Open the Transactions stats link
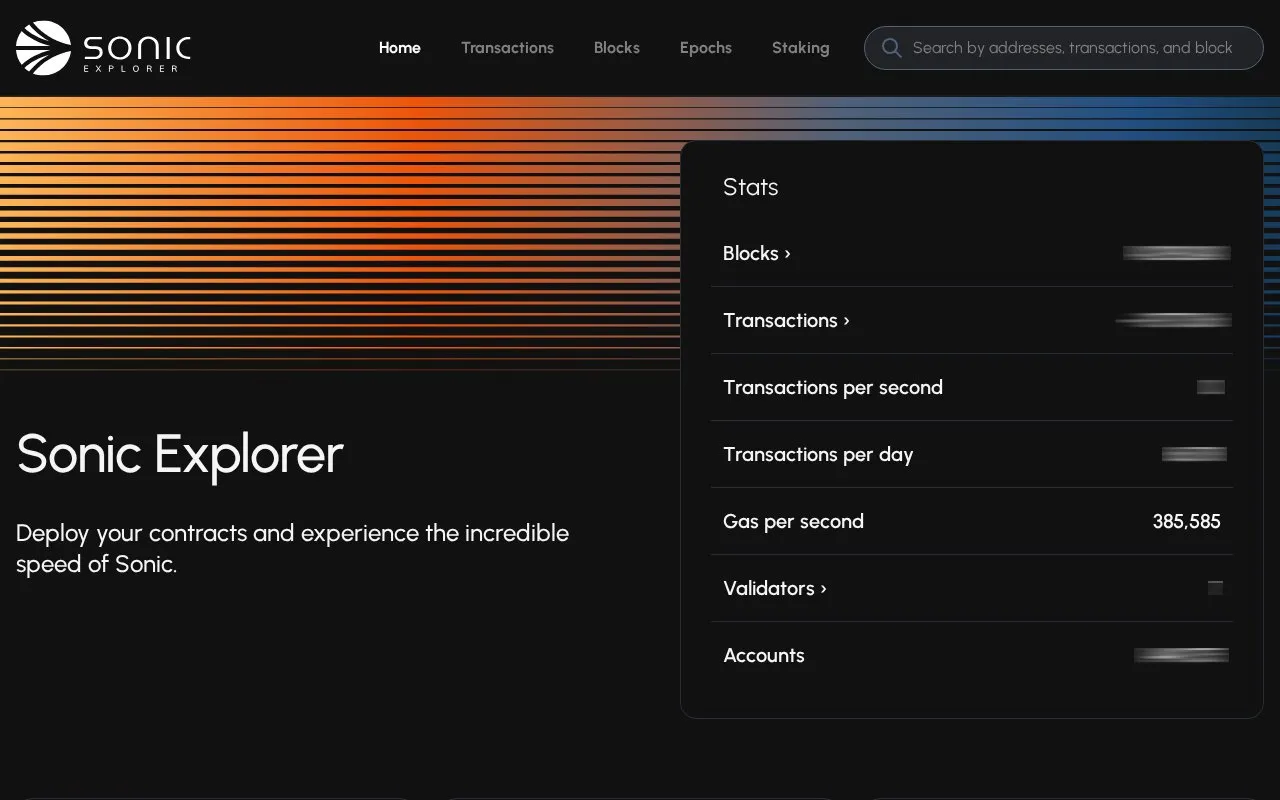 [x=786, y=320]
